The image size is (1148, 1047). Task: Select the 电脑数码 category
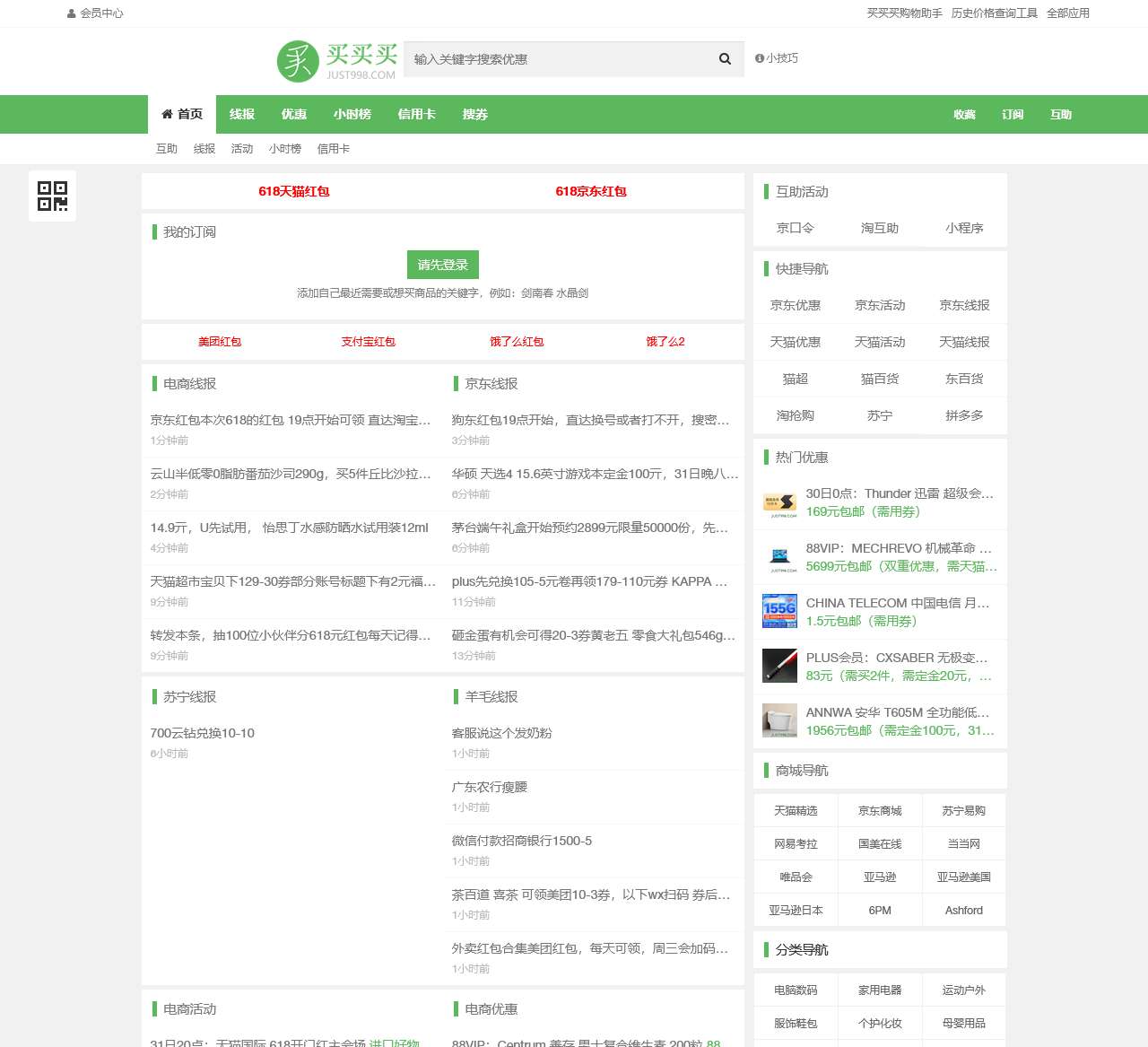(796, 990)
